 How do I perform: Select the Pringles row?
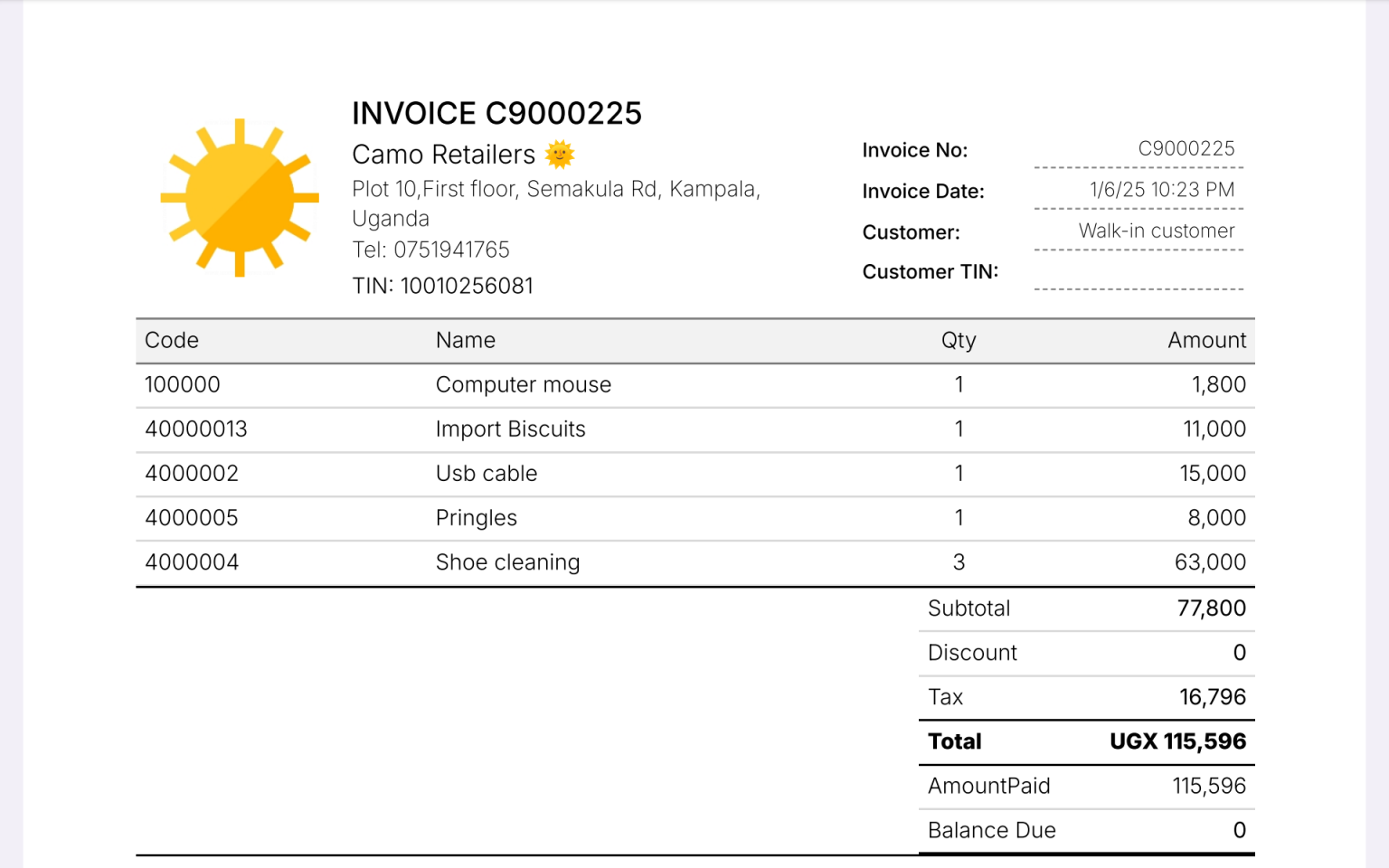pos(477,517)
